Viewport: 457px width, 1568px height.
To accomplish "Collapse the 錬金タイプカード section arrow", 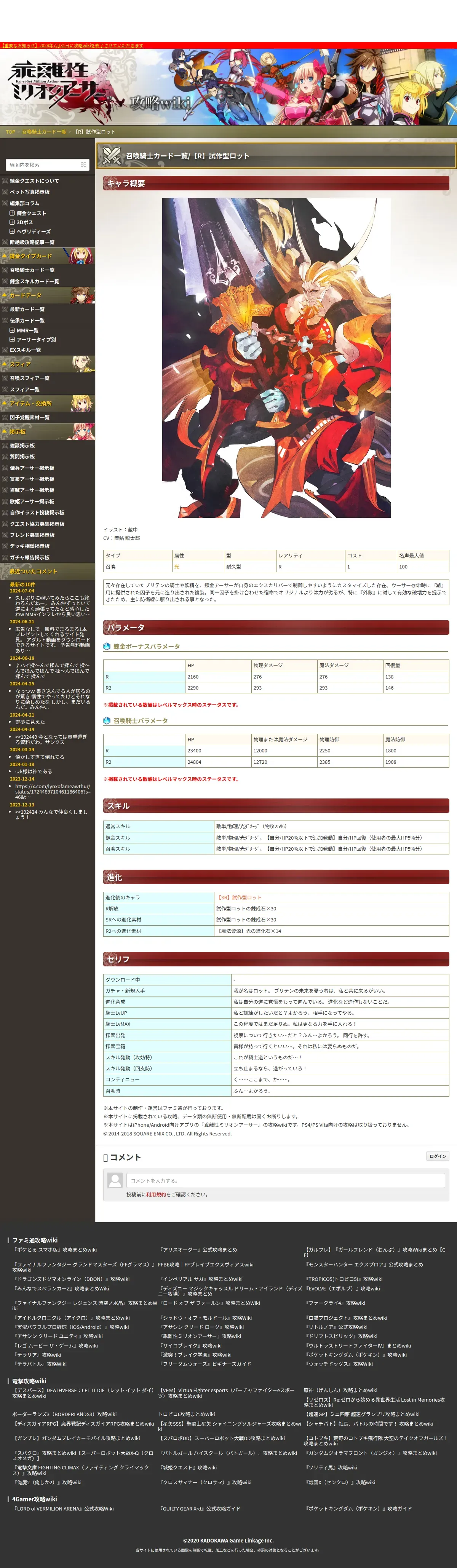I will tap(4, 256).
